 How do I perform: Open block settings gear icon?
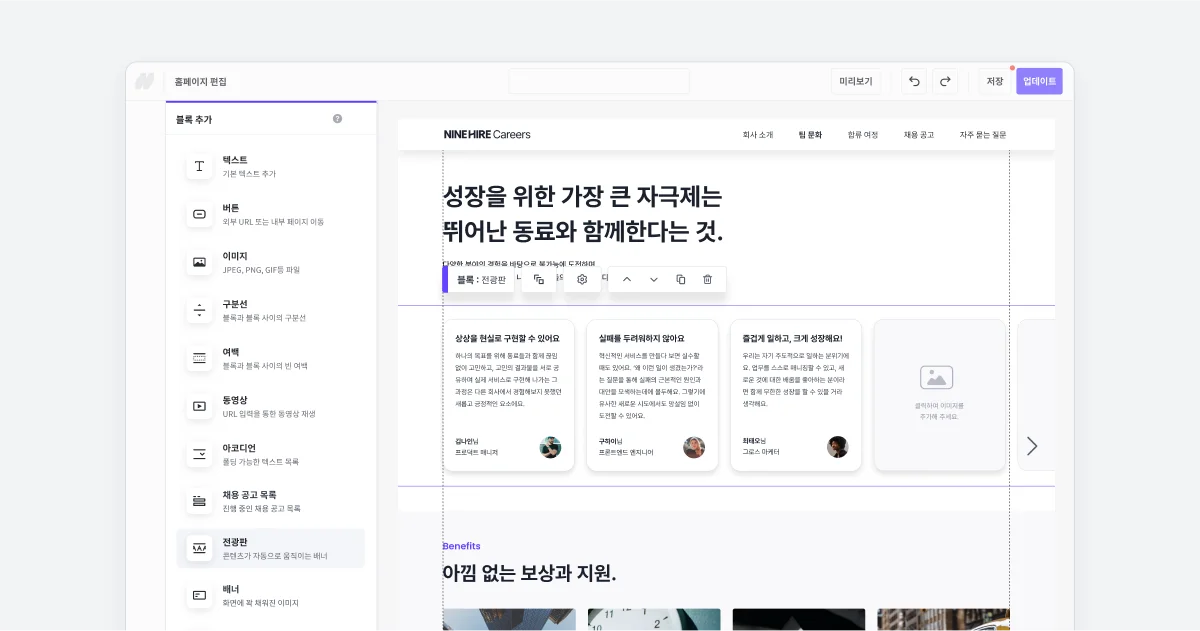(x=582, y=280)
